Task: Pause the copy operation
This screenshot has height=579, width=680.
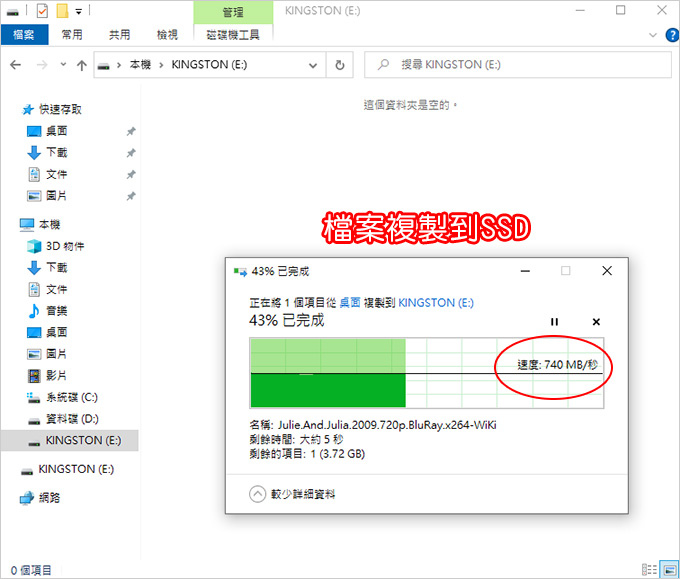Action: point(554,322)
